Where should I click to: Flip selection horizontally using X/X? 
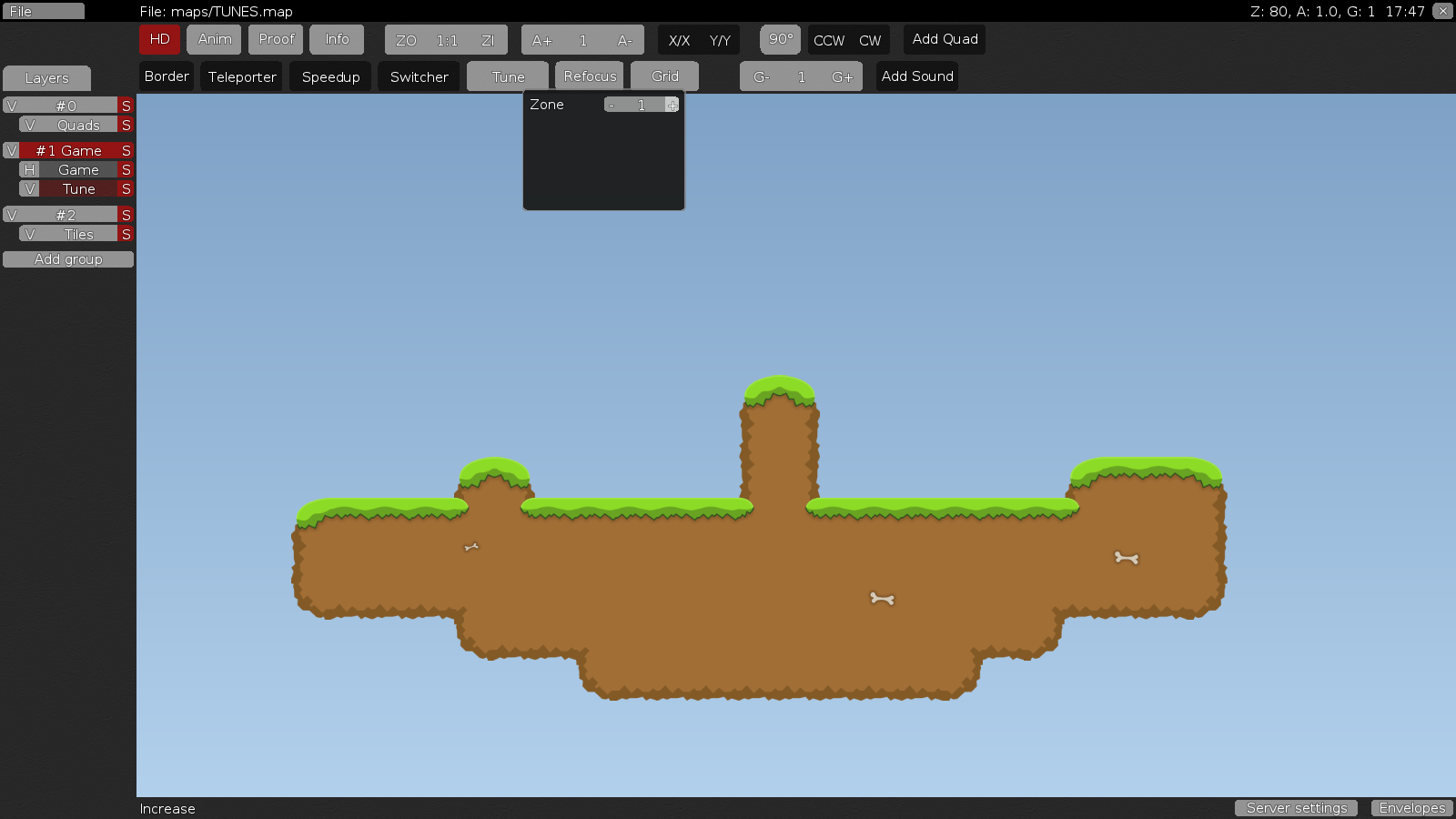pyautogui.click(x=678, y=40)
